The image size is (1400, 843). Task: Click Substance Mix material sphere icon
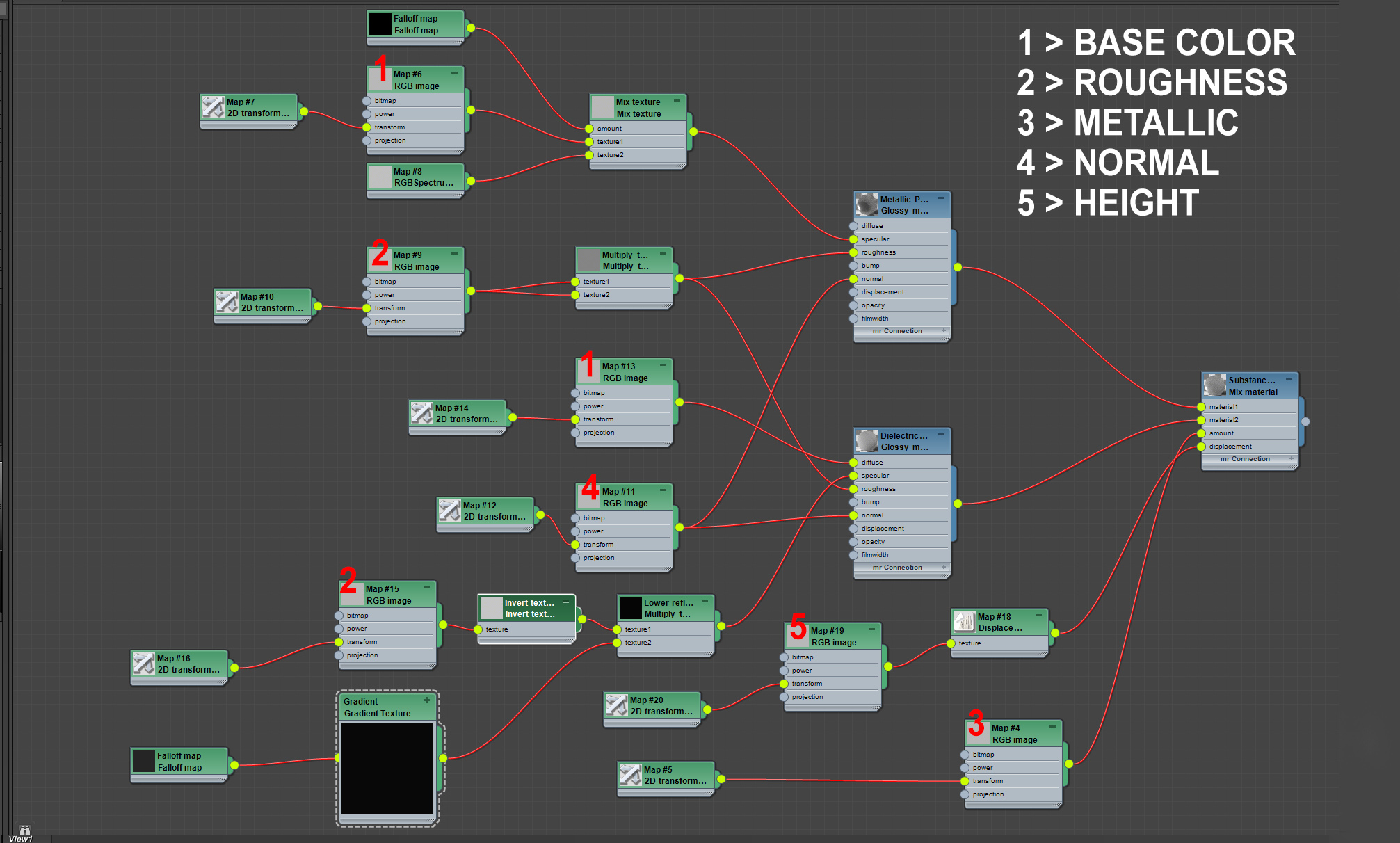(1215, 385)
